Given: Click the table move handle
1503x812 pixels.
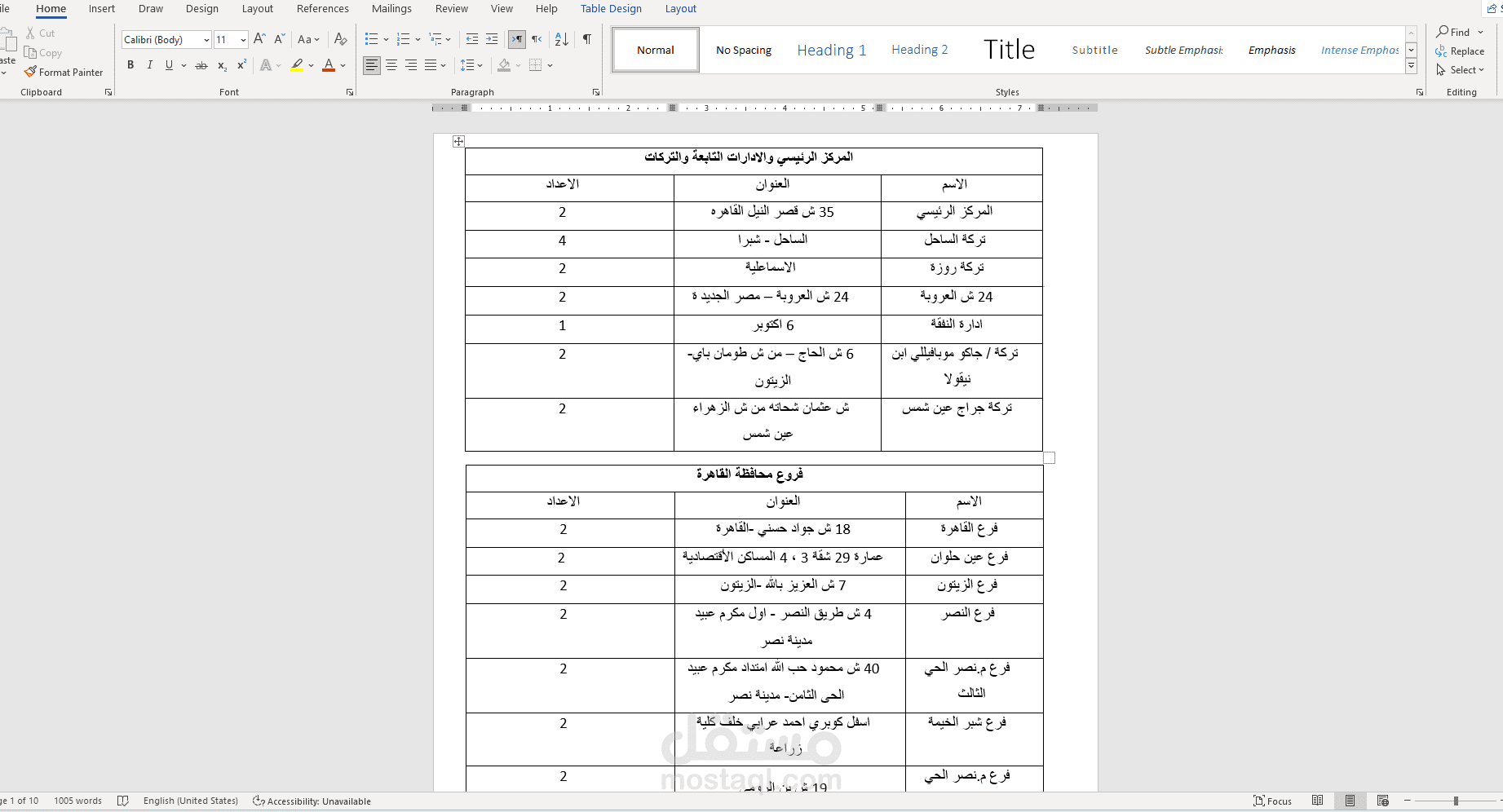Looking at the screenshot, I should point(458,141).
